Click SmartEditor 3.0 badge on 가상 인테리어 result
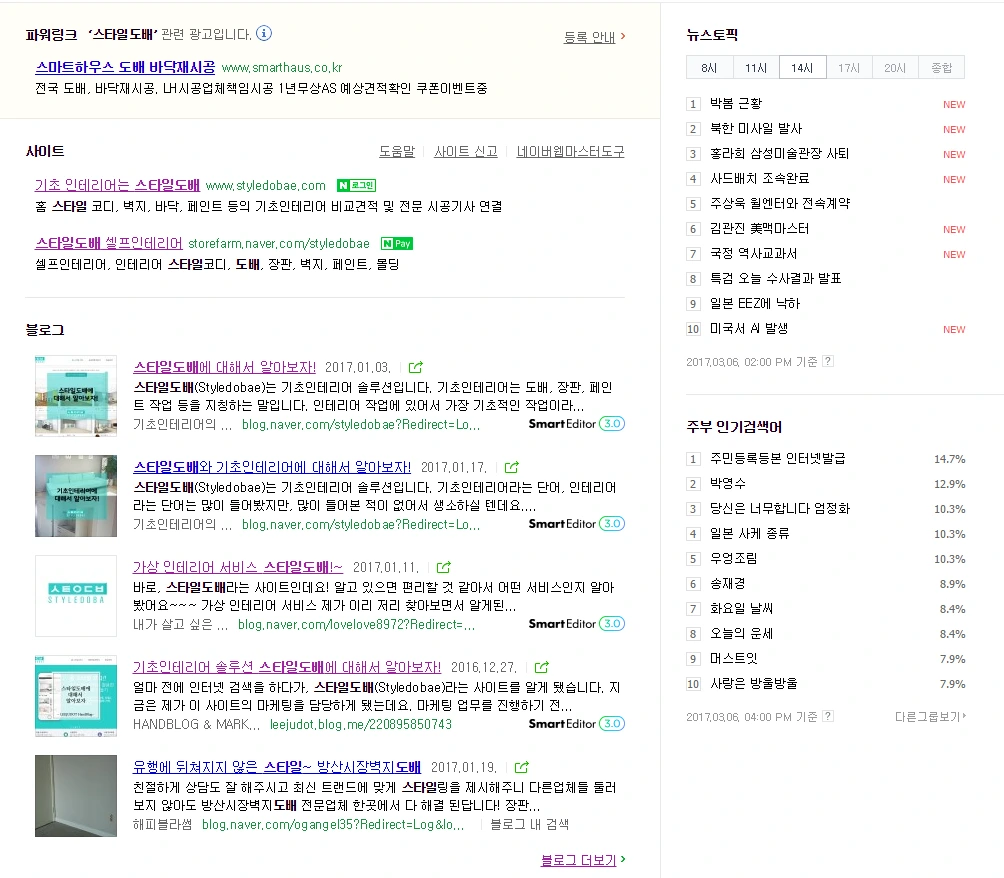This screenshot has width=1004, height=878. click(x=576, y=624)
